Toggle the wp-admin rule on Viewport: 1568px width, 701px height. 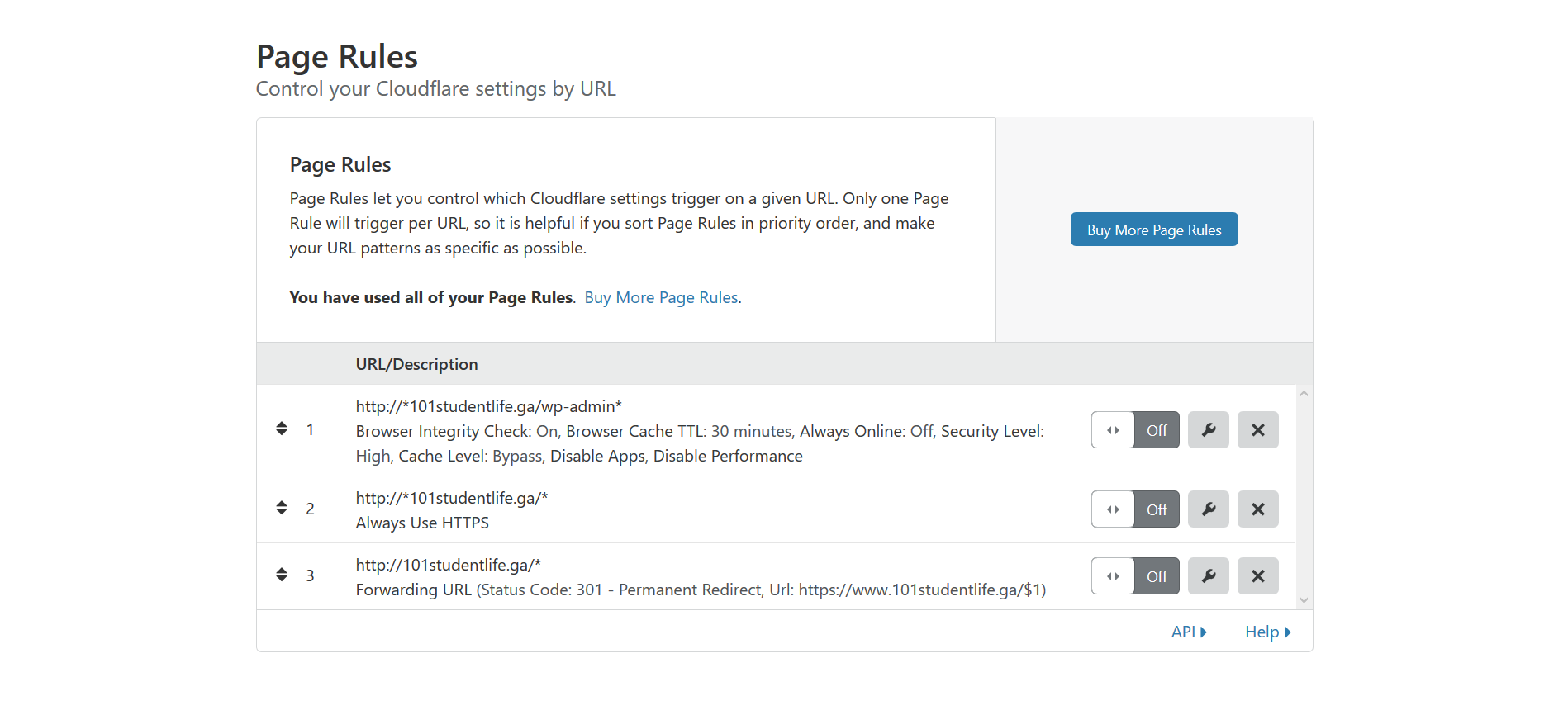pyautogui.click(x=1134, y=430)
